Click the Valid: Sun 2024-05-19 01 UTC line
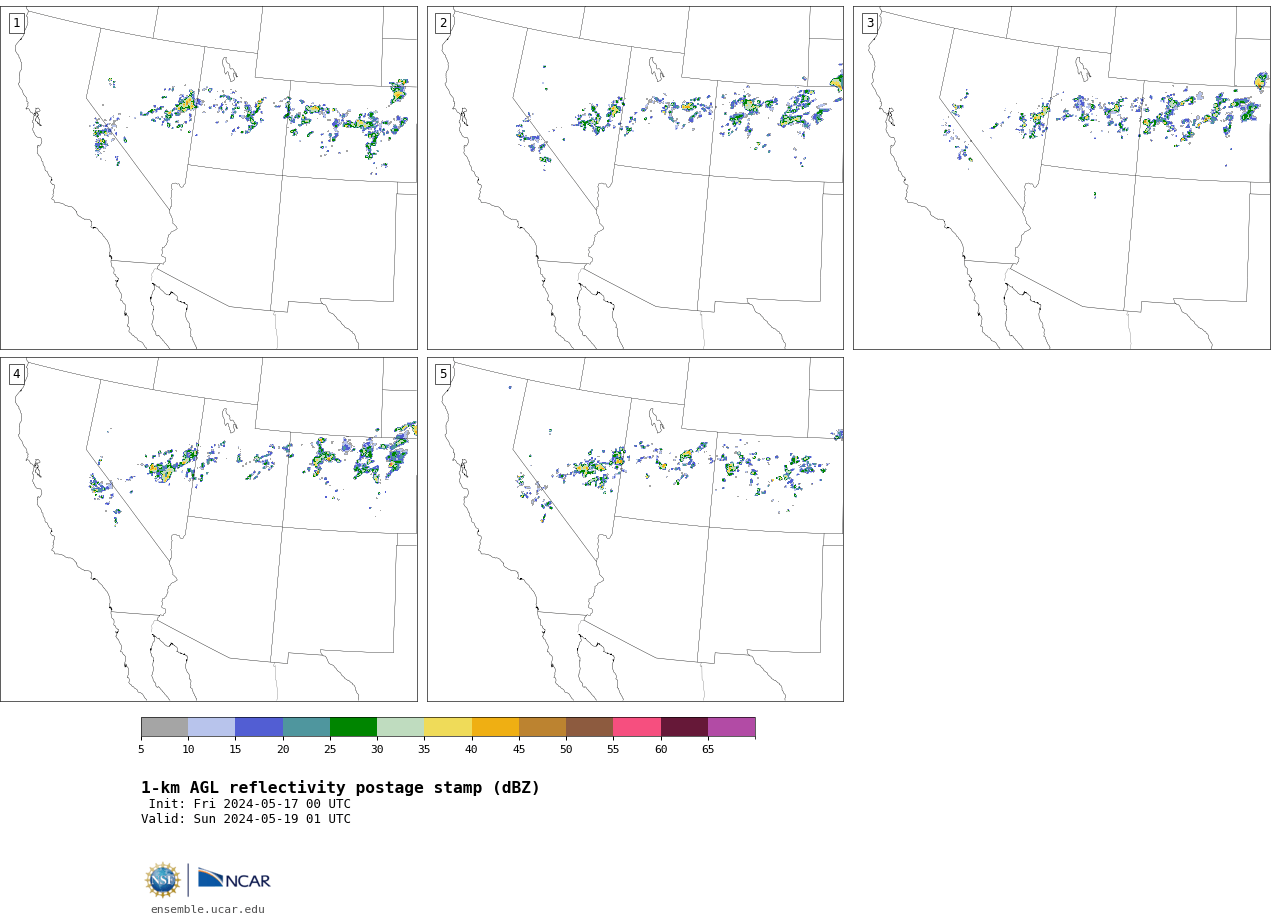The height and width of the screenshot is (920, 1280). tap(246, 819)
